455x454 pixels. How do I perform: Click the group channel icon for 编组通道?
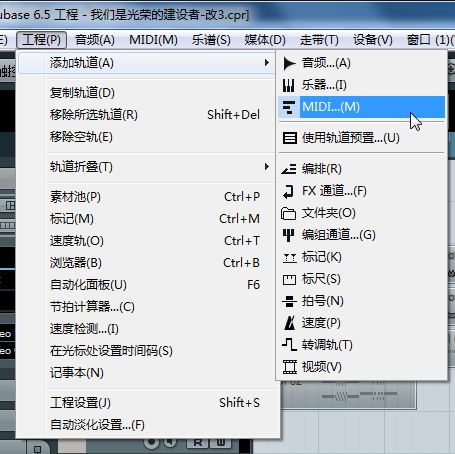tap(288, 235)
